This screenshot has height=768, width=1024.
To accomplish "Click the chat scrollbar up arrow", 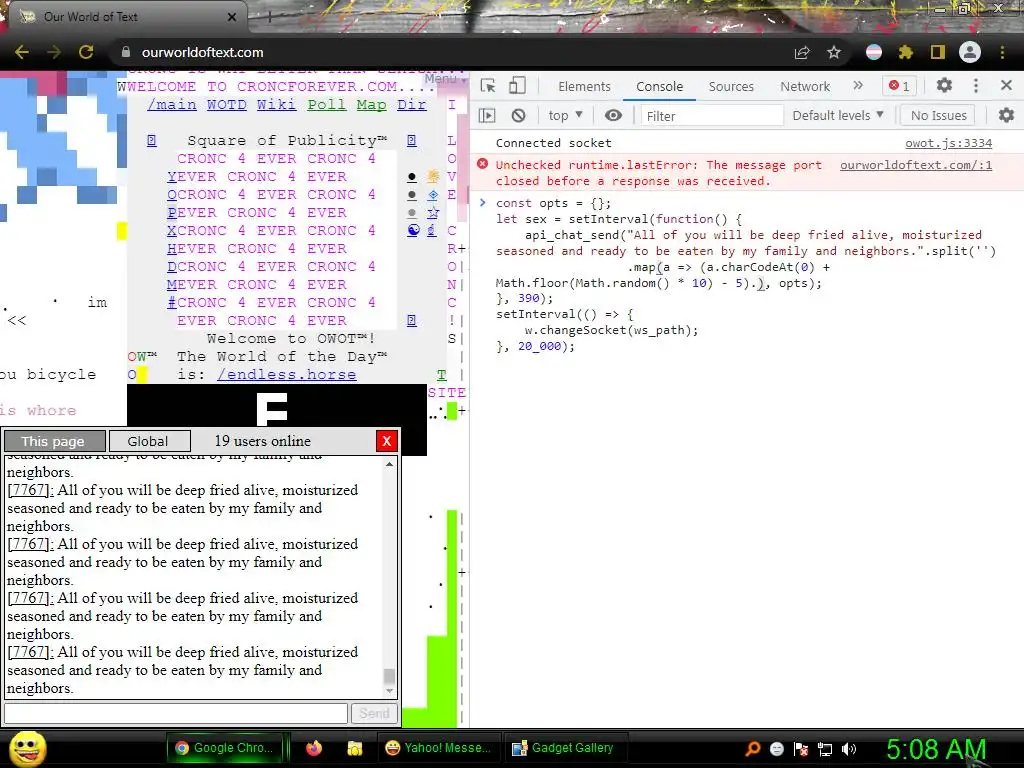I will tap(389, 464).
